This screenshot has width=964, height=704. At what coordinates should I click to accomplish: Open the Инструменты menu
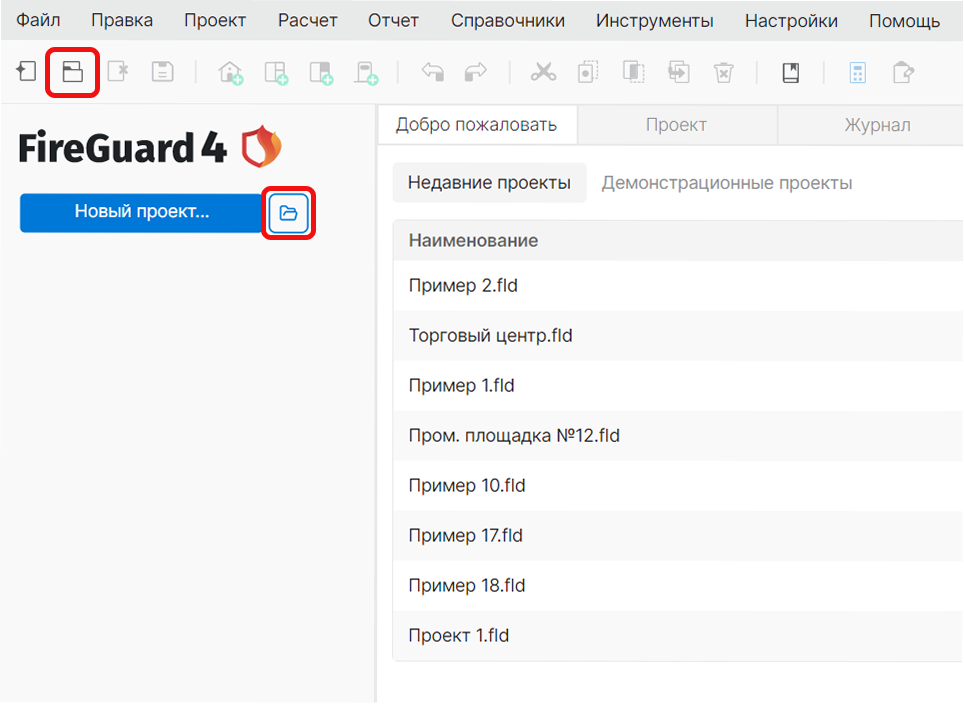pyautogui.click(x=655, y=20)
